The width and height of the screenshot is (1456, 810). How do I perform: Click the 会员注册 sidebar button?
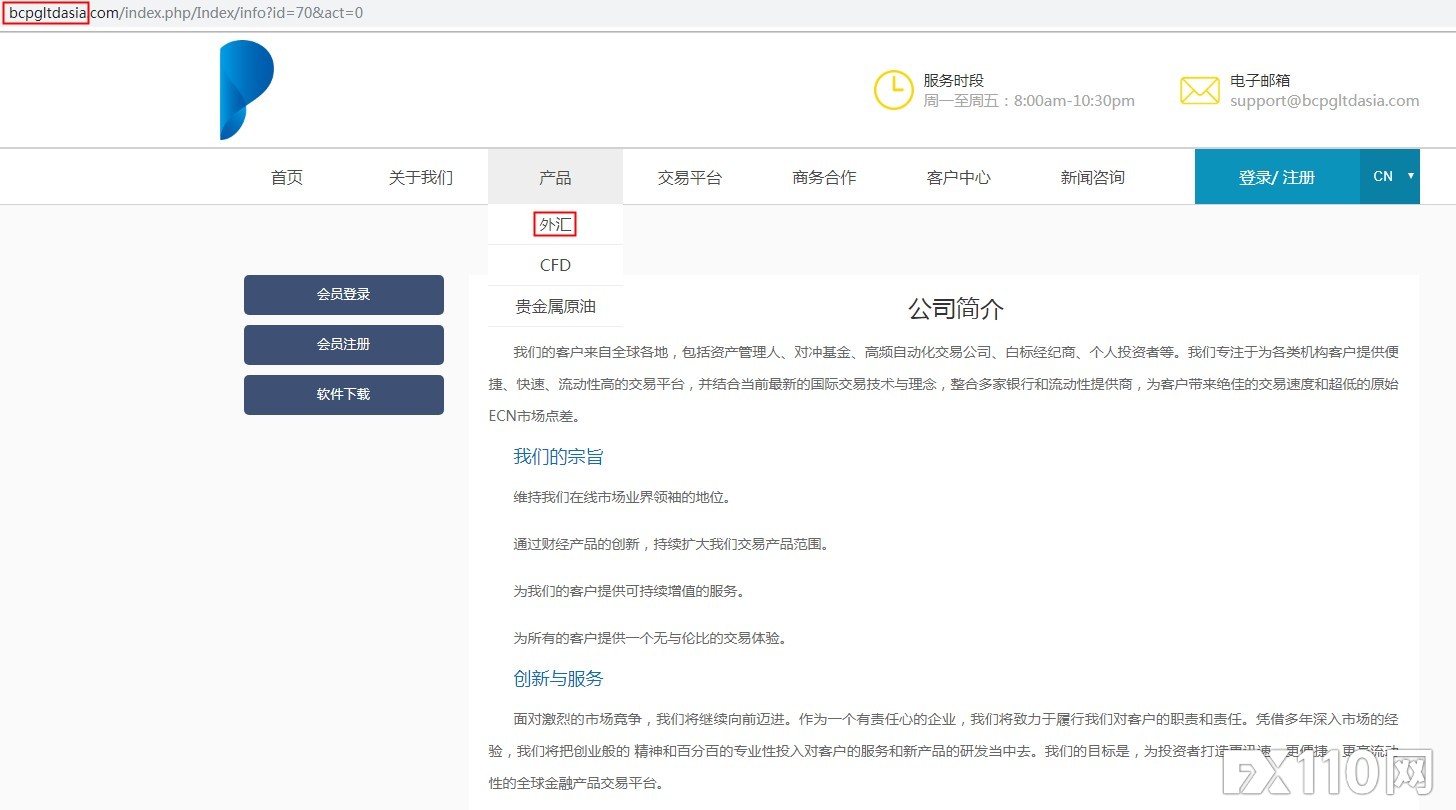(x=344, y=344)
